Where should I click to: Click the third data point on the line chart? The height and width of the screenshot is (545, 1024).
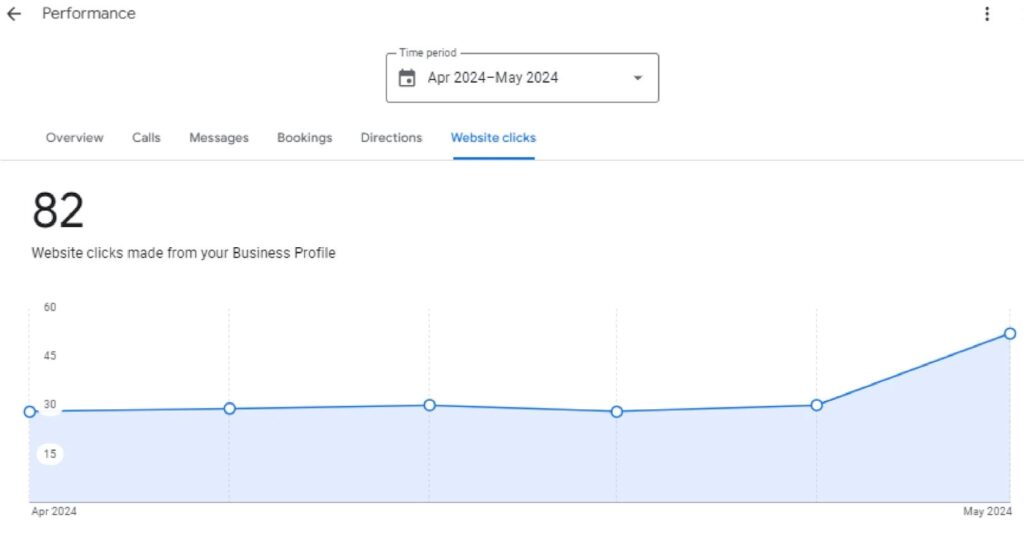(429, 405)
